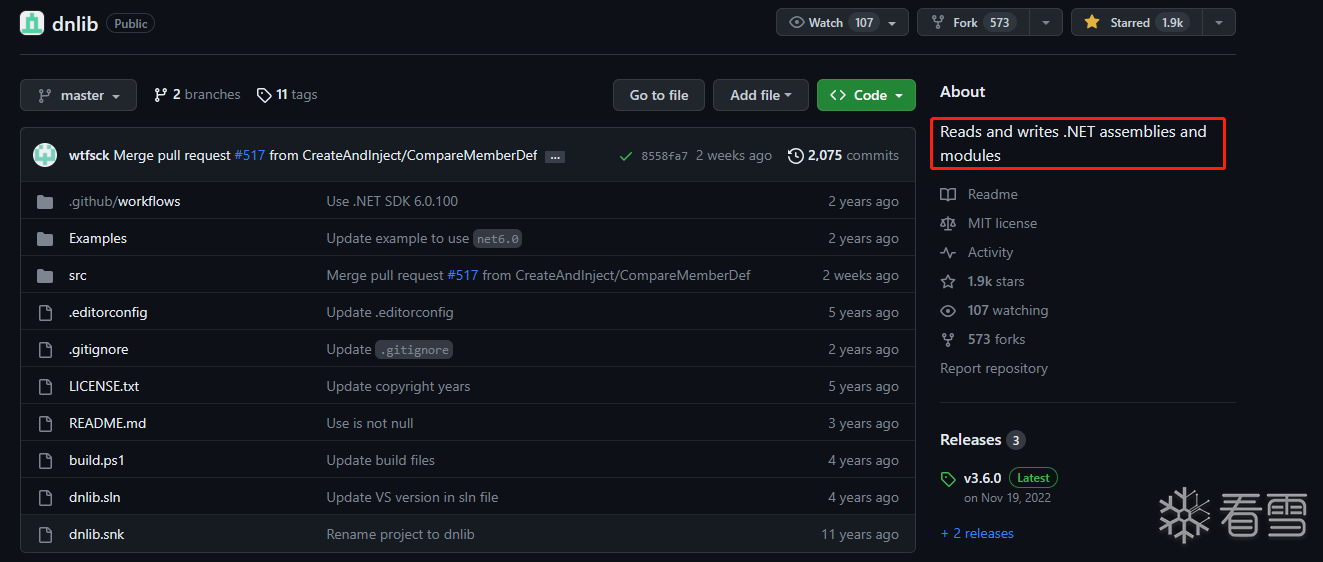
Task: Click the .github/workflows folder icon
Action: coord(45,201)
